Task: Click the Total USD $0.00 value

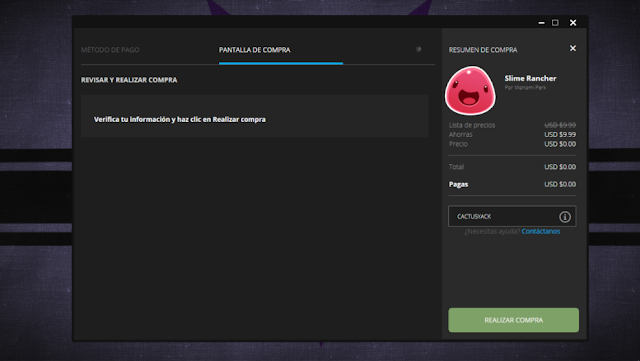Action: point(560,167)
